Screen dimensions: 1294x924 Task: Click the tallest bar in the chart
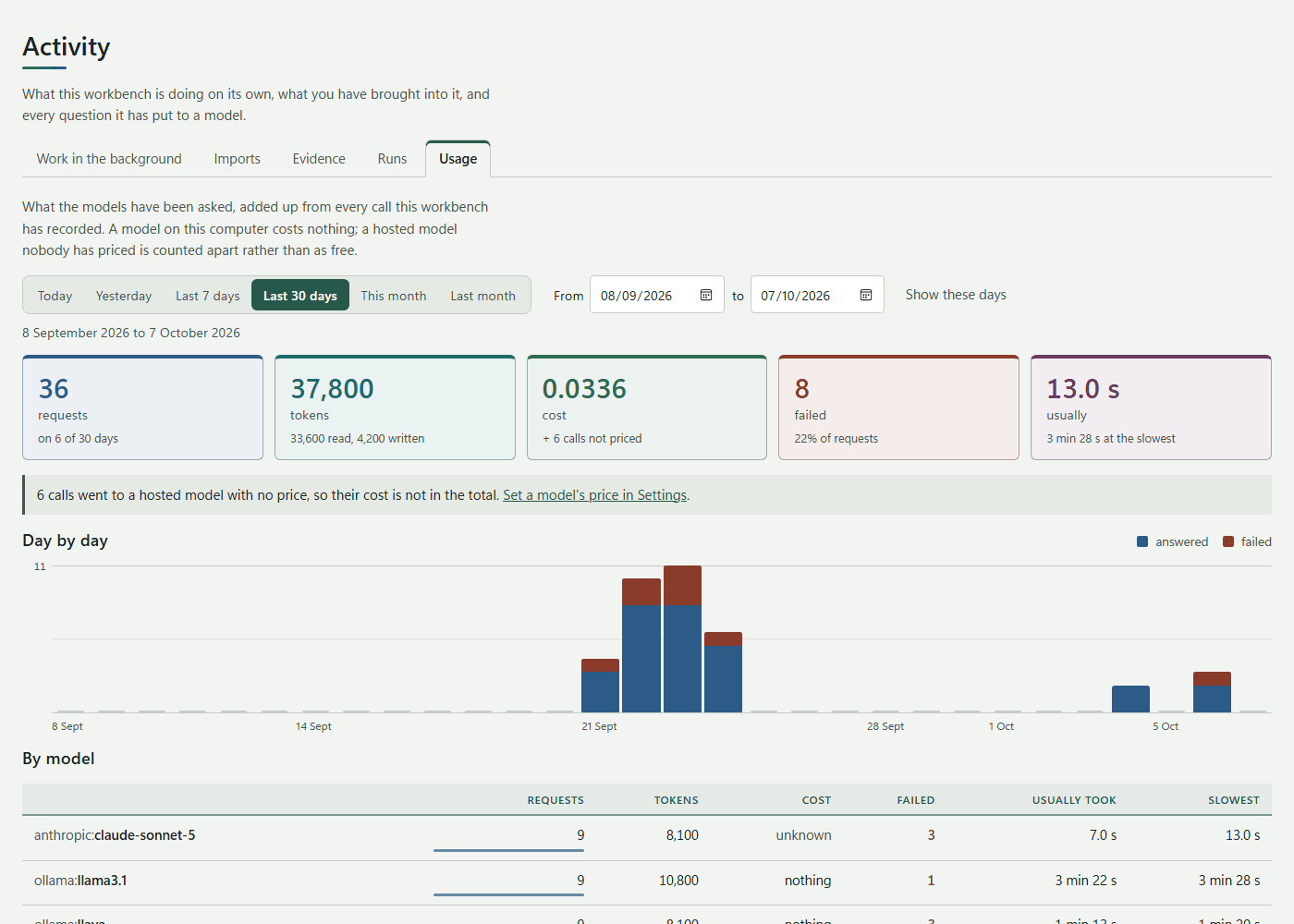pos(682,638)
